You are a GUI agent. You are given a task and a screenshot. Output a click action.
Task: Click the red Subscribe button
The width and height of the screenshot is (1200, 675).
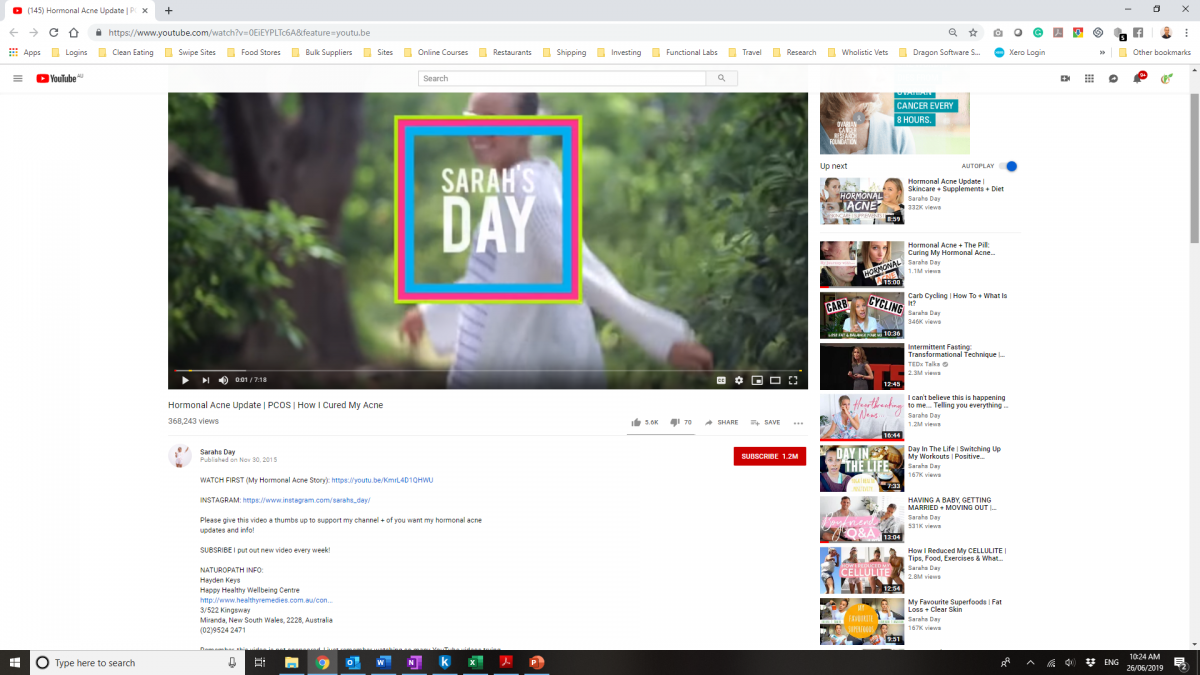coord(769,456)
